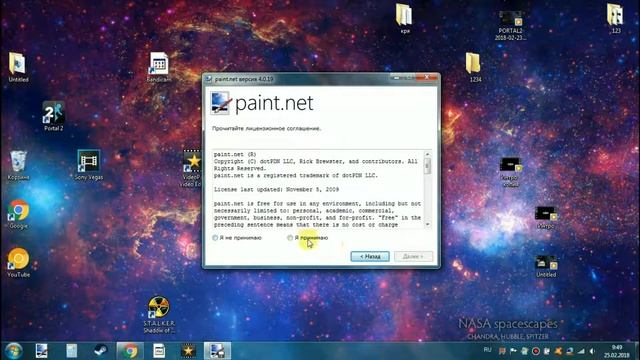
Task: Launch Portal 2 desktop shortcut
Action: (x=53, y=116)
